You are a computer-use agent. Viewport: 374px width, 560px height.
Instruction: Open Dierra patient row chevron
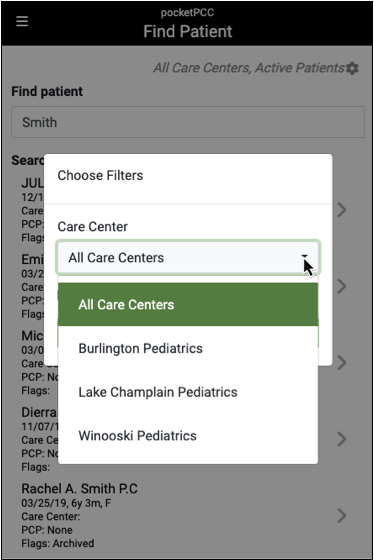point(342,439)
